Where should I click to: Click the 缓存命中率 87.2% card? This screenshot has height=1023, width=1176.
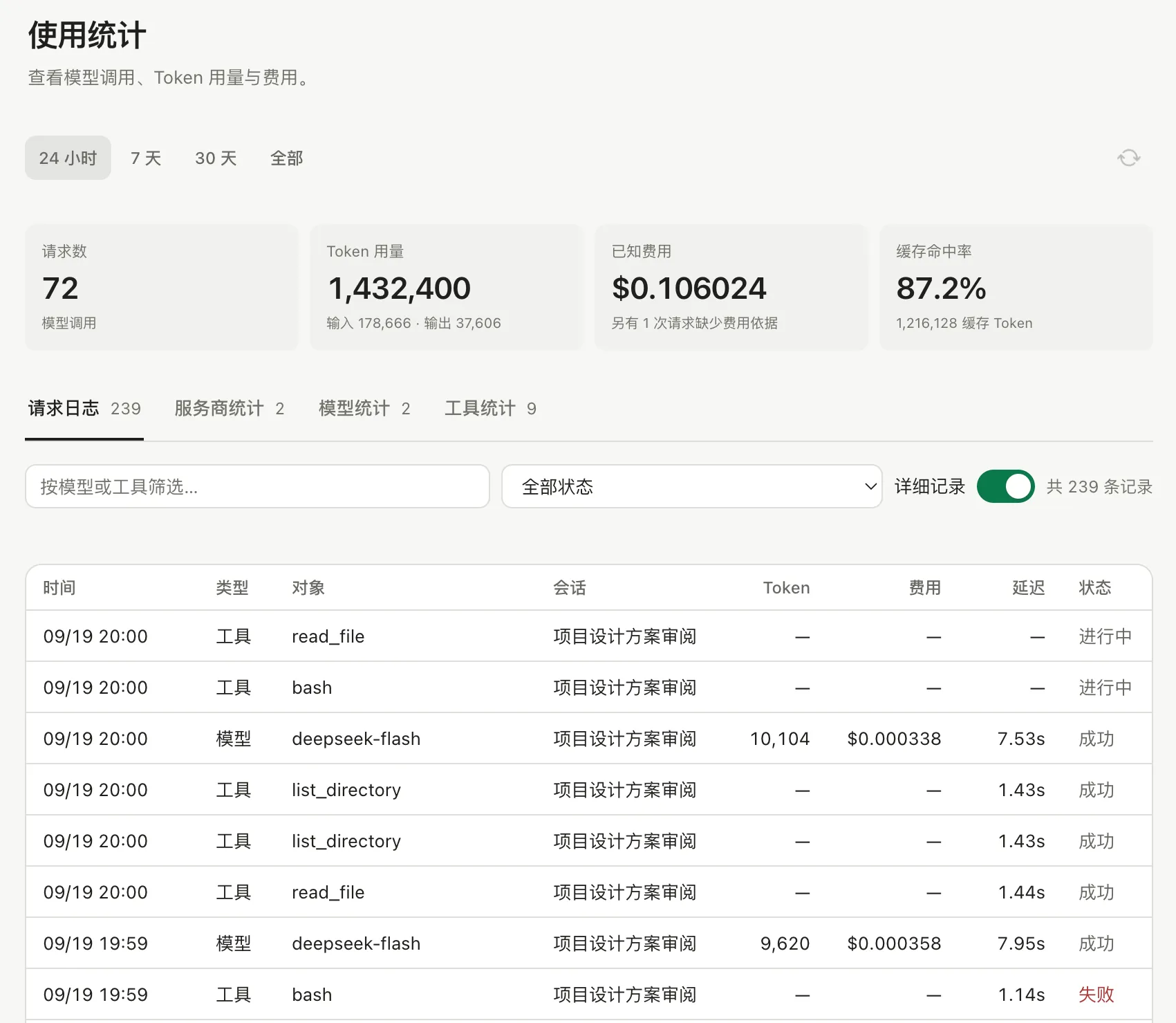coord(1016,287)
